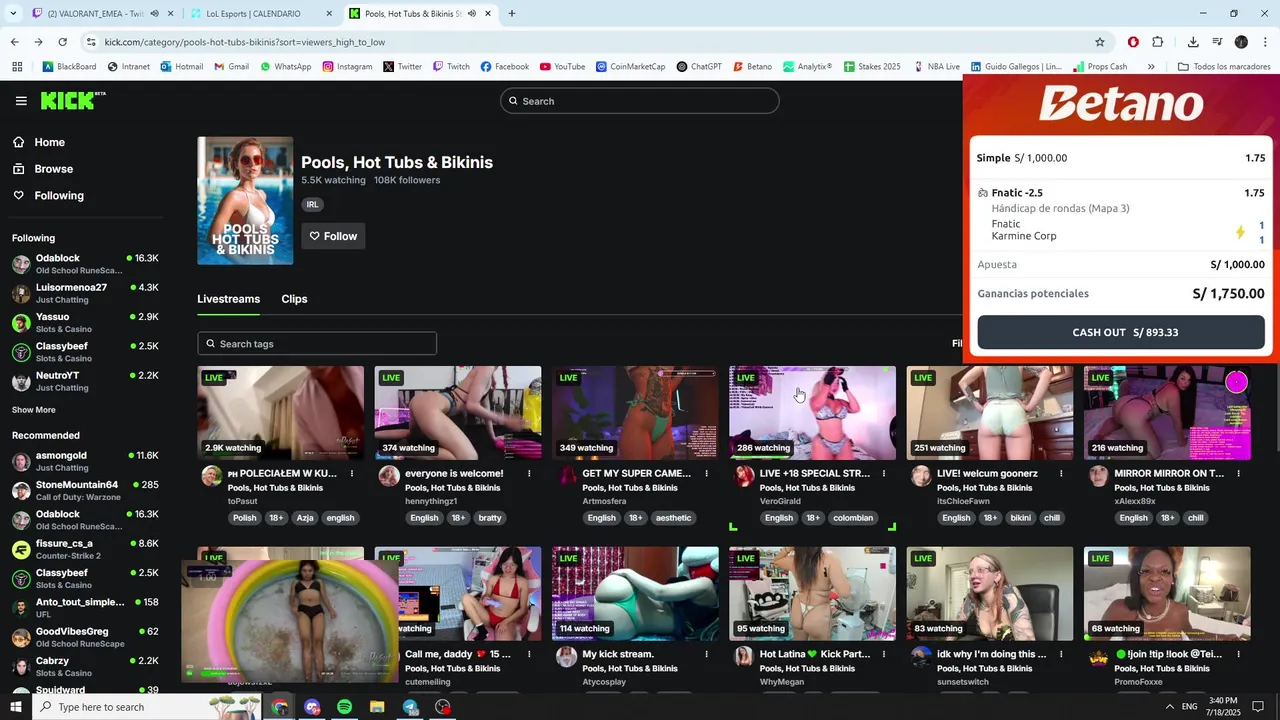Click the Search tags field
The height and width of the screenshot is (720, 1280).
[x=317, y=344]
